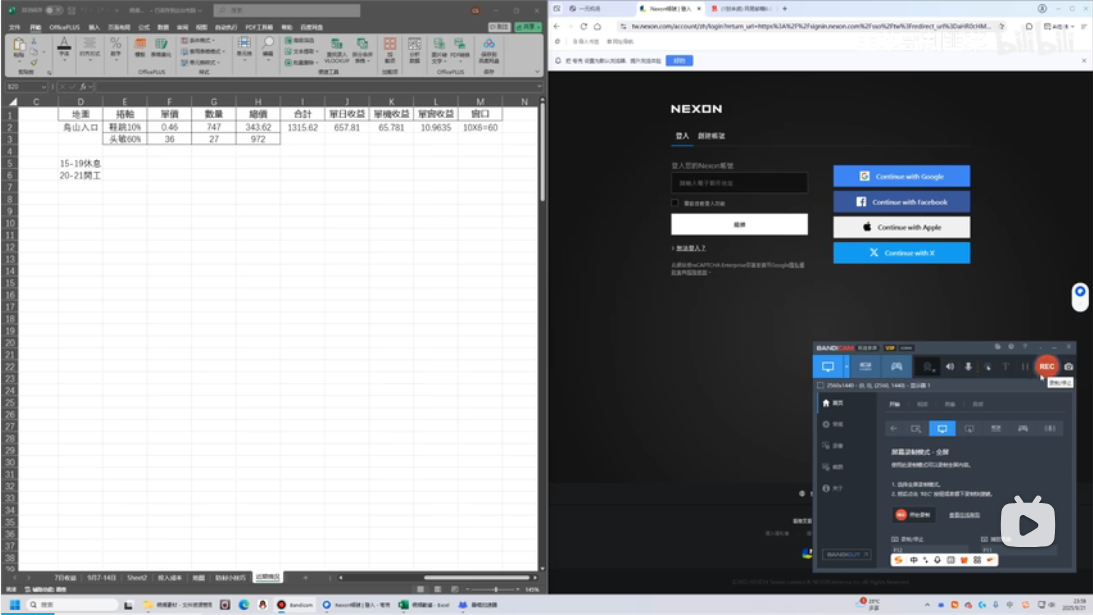This screenshot has width=1093, height=615.
Task: Toggle Bandicam speaker sound icon
Action: [949, 367]
